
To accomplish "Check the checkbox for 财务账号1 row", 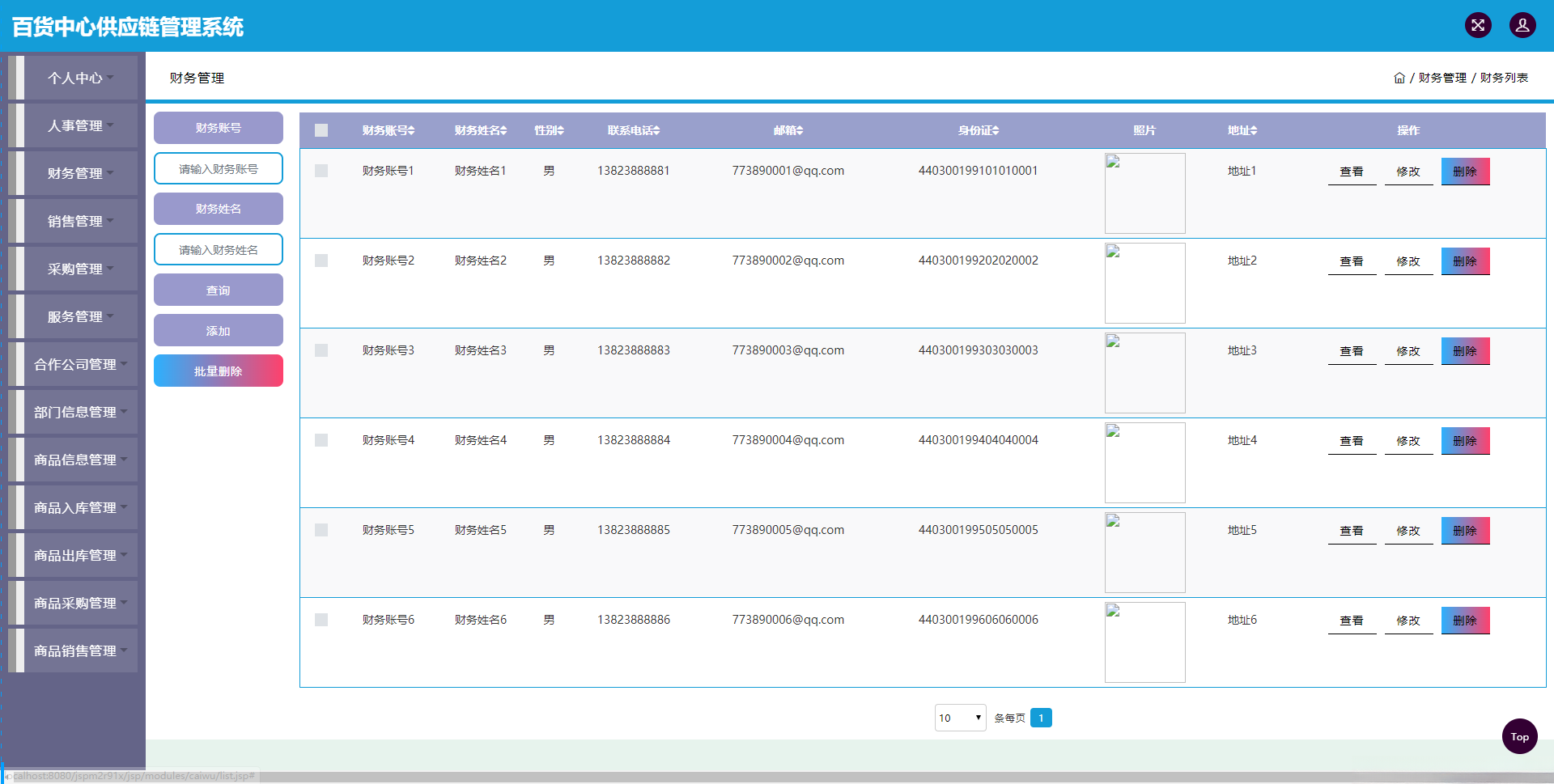I will click(321, 171).
